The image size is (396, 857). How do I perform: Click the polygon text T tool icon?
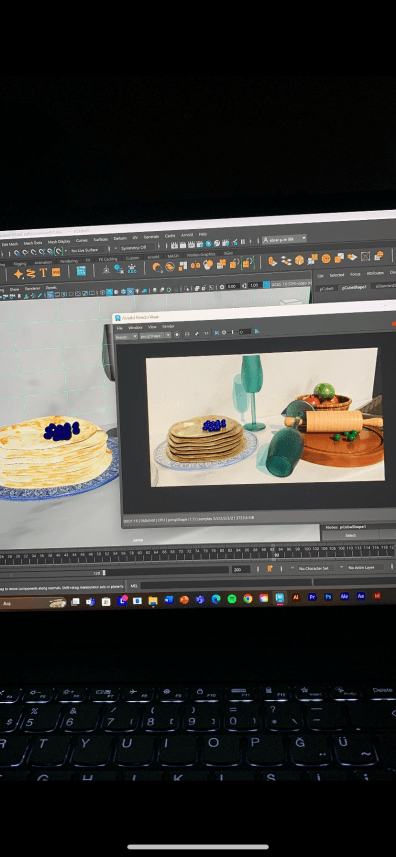43,272
